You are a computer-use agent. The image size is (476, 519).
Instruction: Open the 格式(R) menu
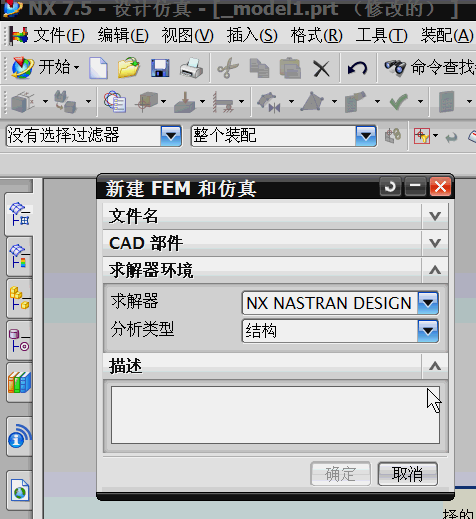pyautogui.click(x=317, y=35)
